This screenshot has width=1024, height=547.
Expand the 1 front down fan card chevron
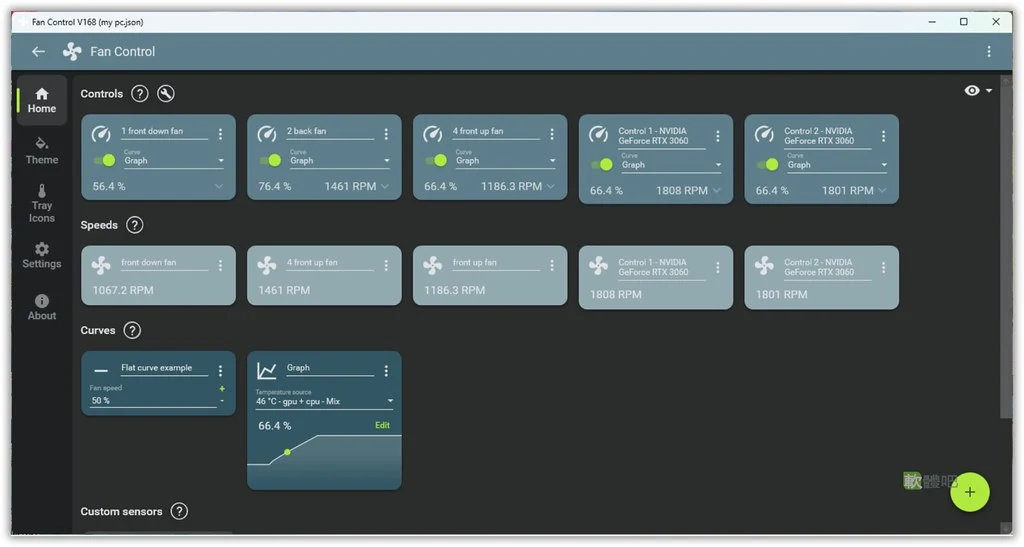[219, 187]
